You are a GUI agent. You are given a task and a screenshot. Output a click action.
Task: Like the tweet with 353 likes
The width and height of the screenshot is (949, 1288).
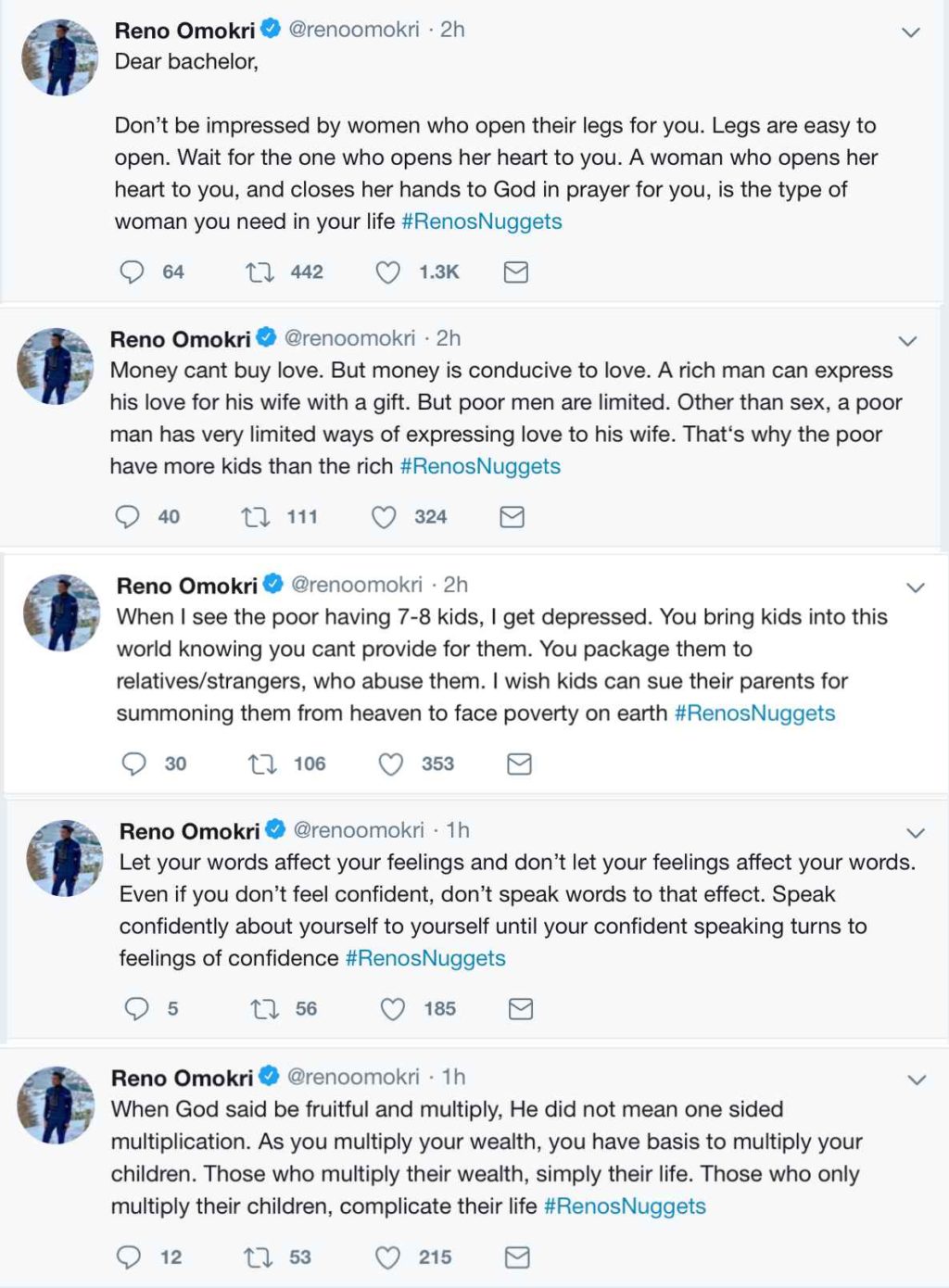[x=391, y=764]
